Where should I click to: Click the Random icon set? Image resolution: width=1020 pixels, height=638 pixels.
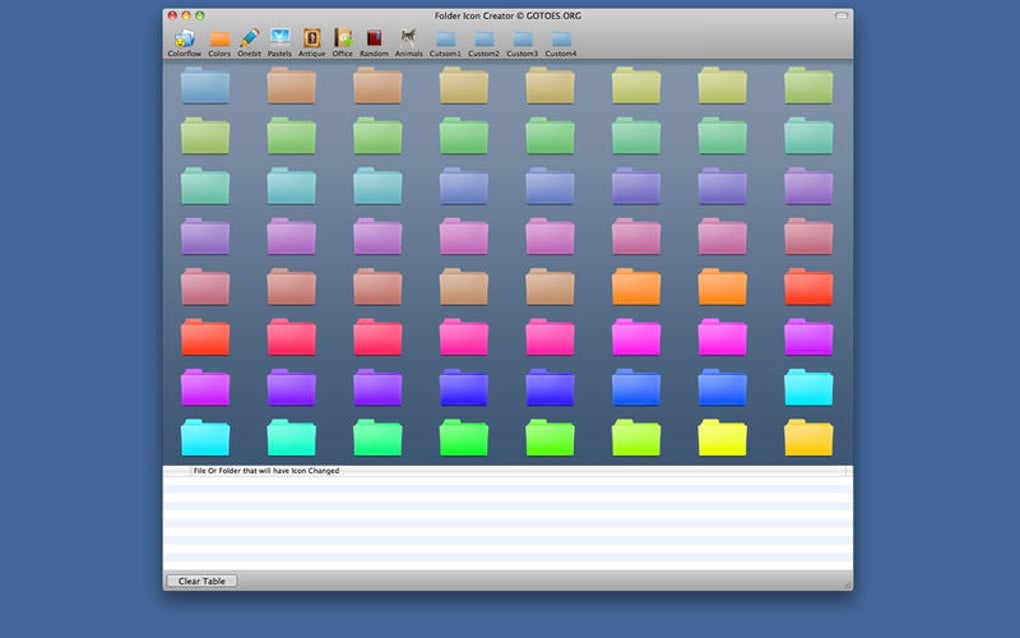coord(374,41)
